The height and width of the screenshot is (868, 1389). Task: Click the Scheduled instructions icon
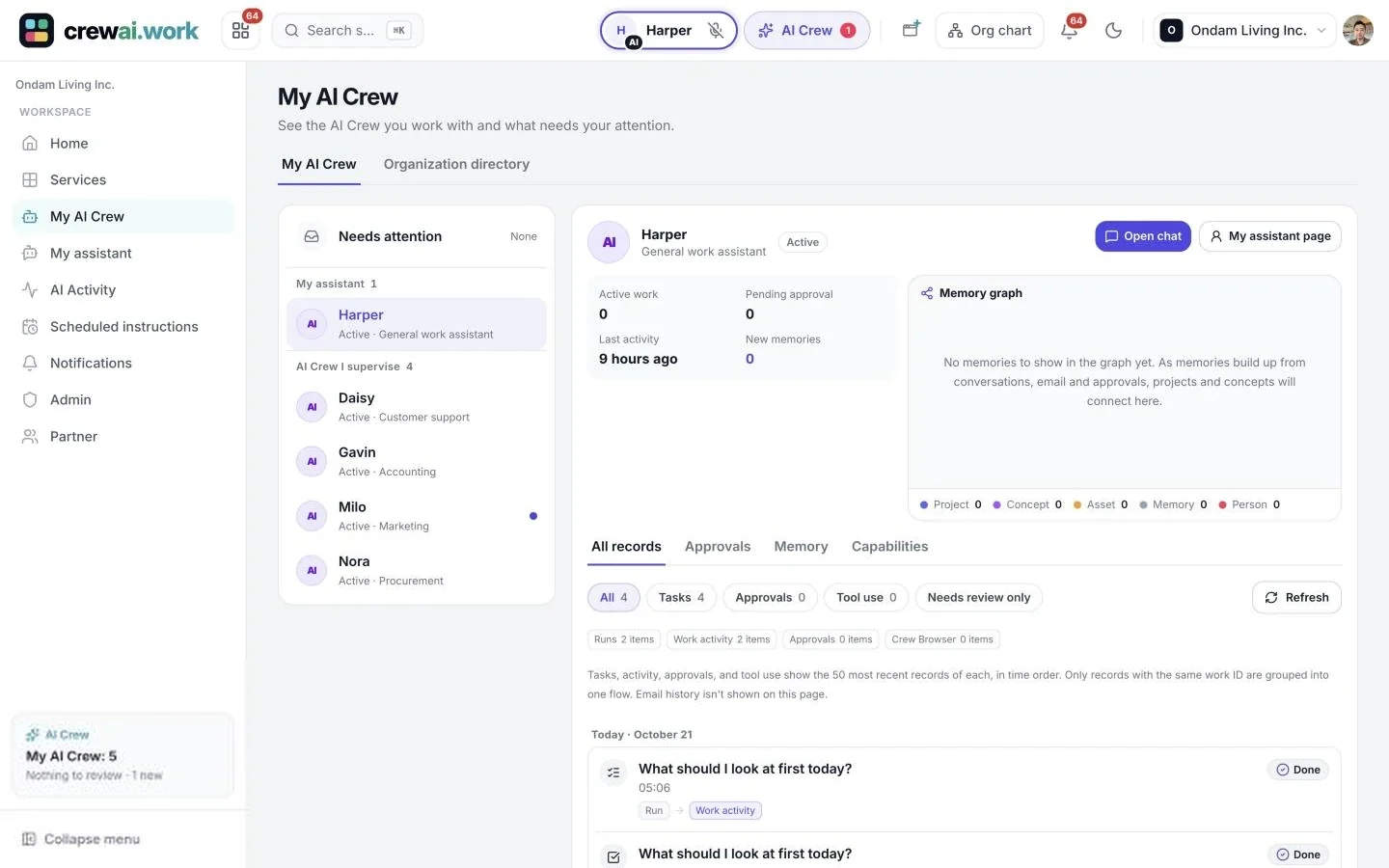(x=30, y=327)
